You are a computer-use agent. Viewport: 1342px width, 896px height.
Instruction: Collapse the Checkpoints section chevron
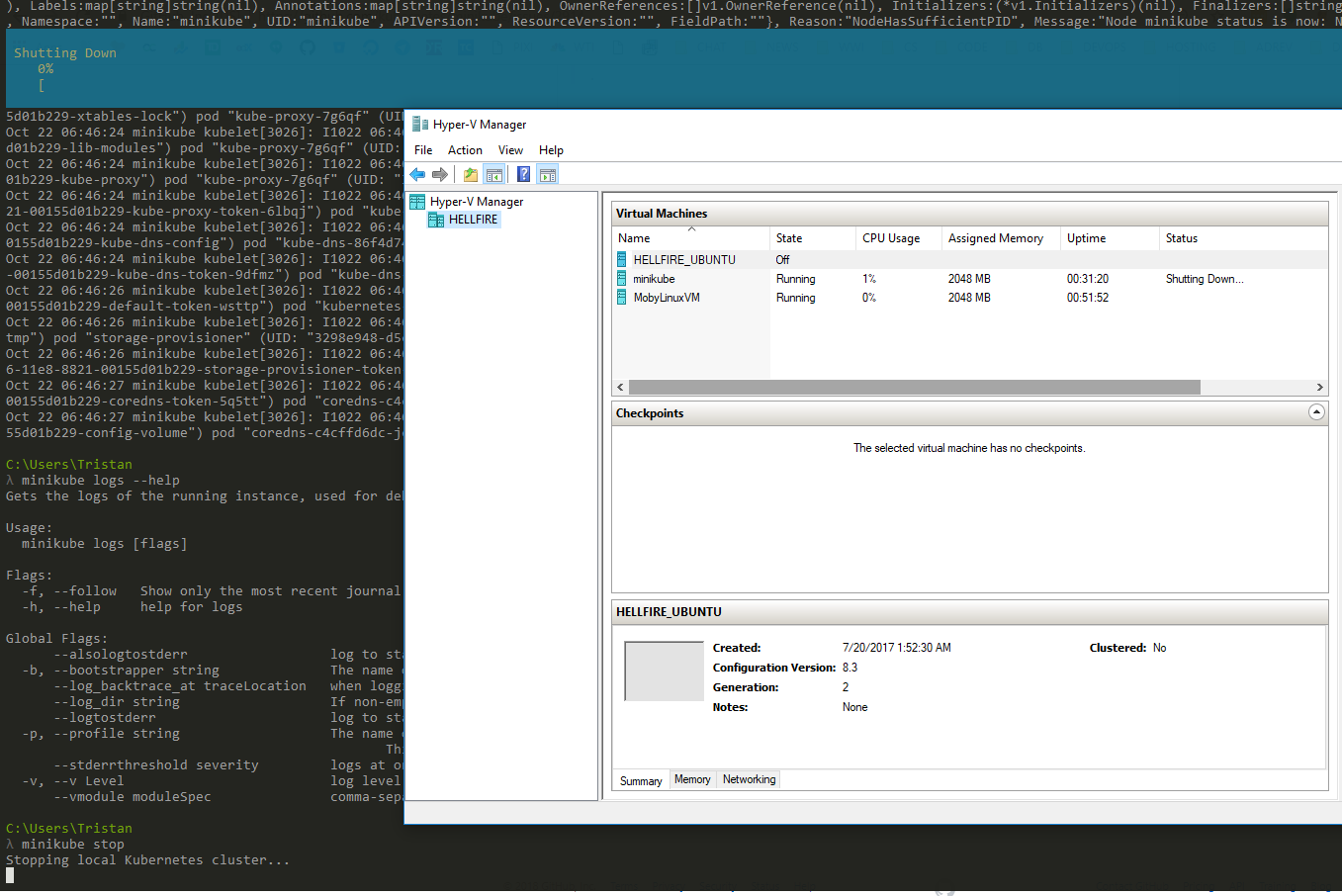1316,412
